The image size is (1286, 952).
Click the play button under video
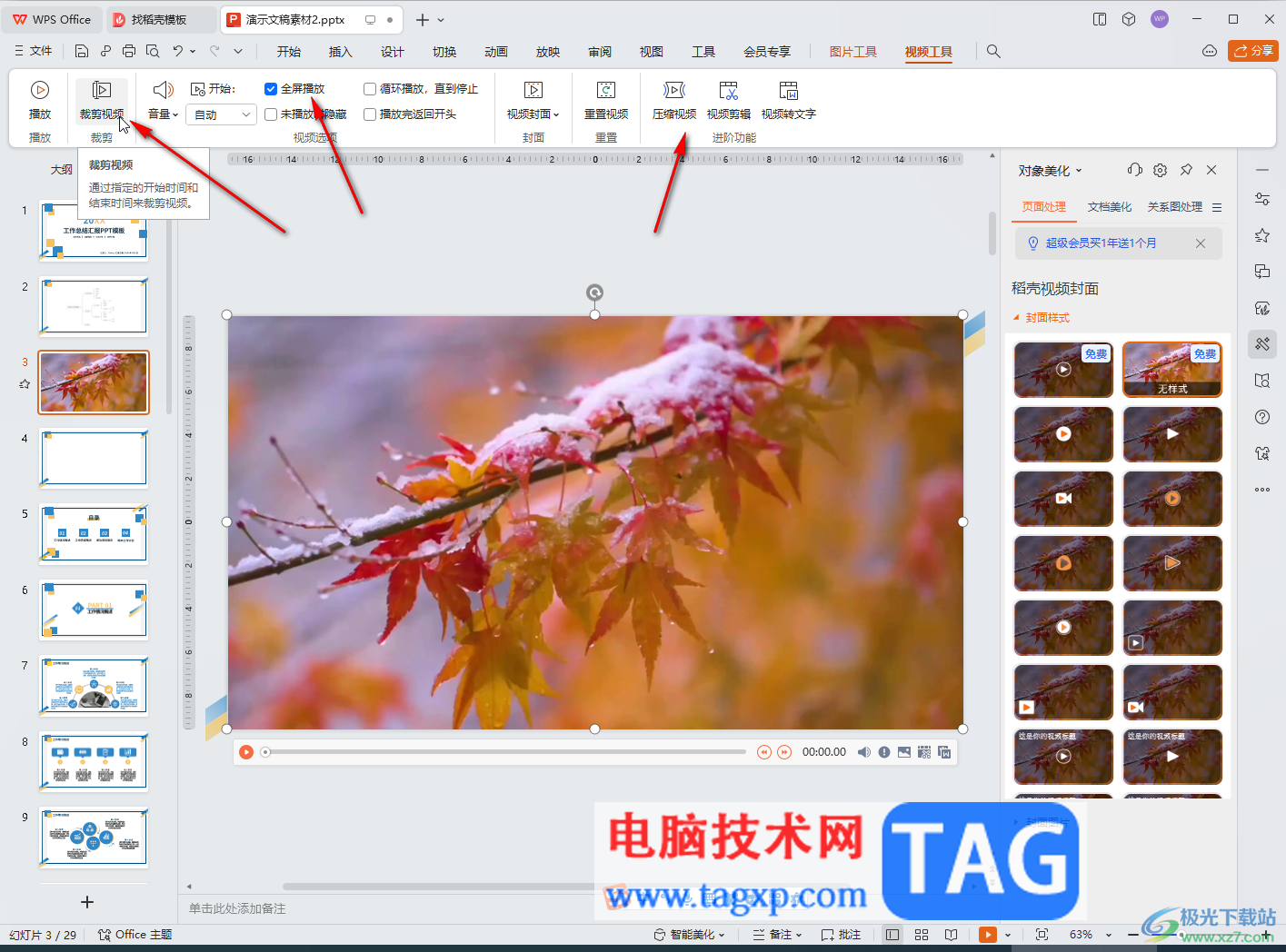pyautogui.click(x=246, y=752)
